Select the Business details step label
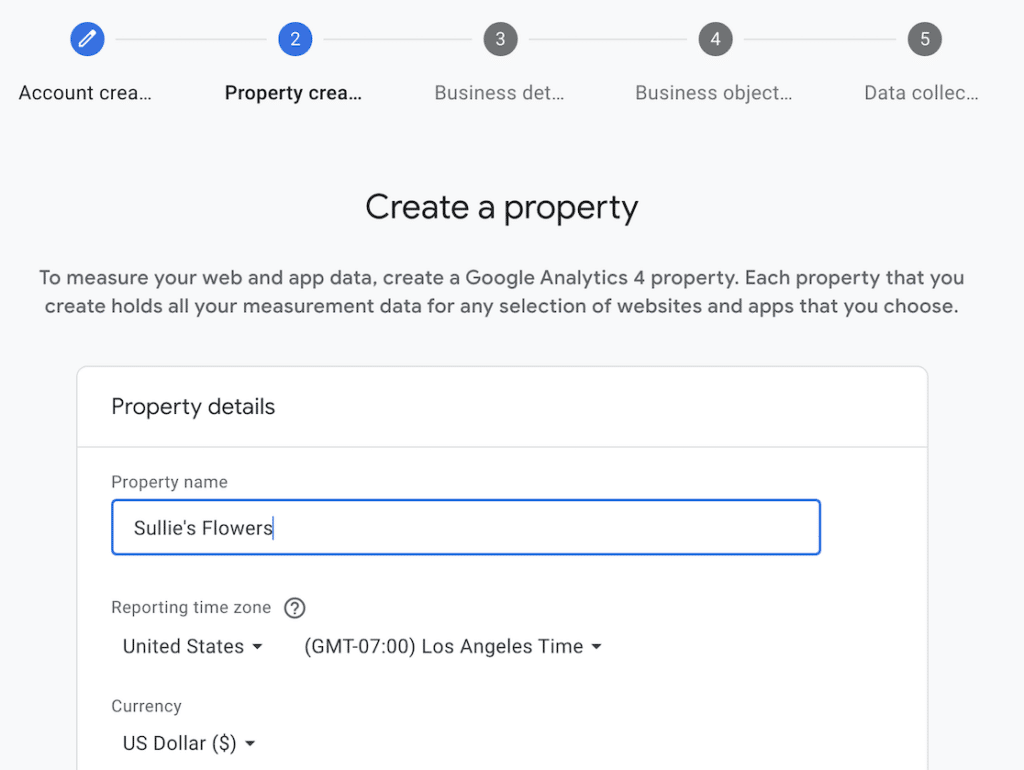The height and width of the screenshot is (770, 1024). click(499, 92)
